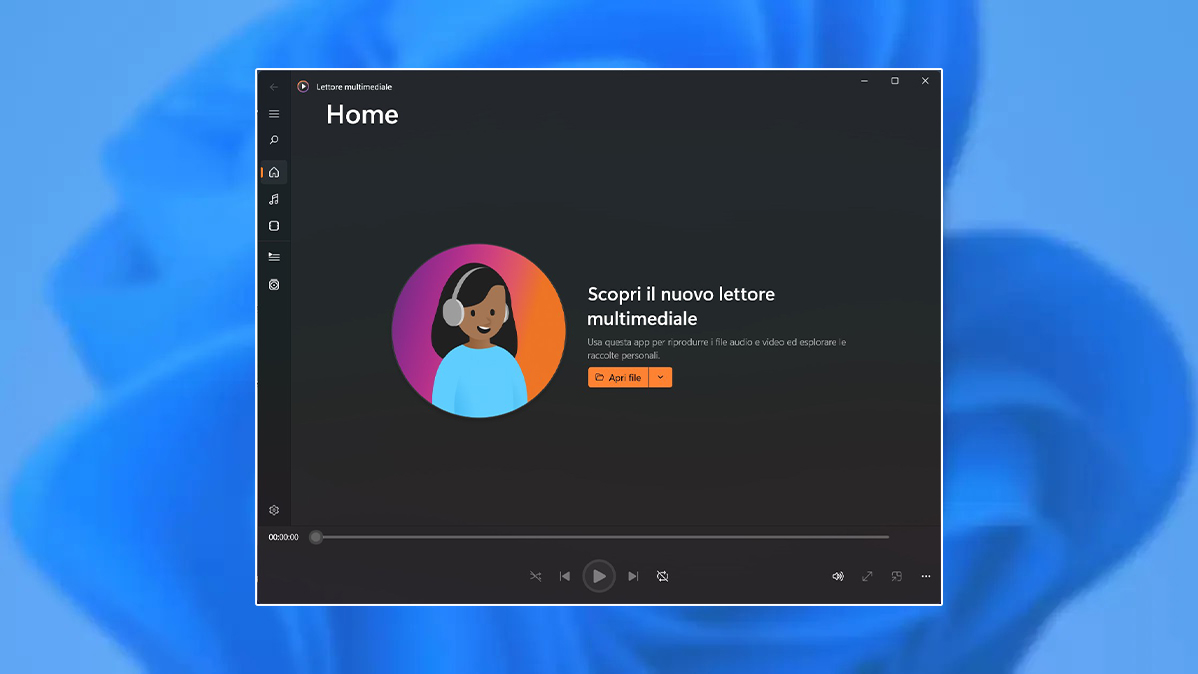Switch to mini player view
The width and height of the screenshot is (1198, 674).
(896, 576)
